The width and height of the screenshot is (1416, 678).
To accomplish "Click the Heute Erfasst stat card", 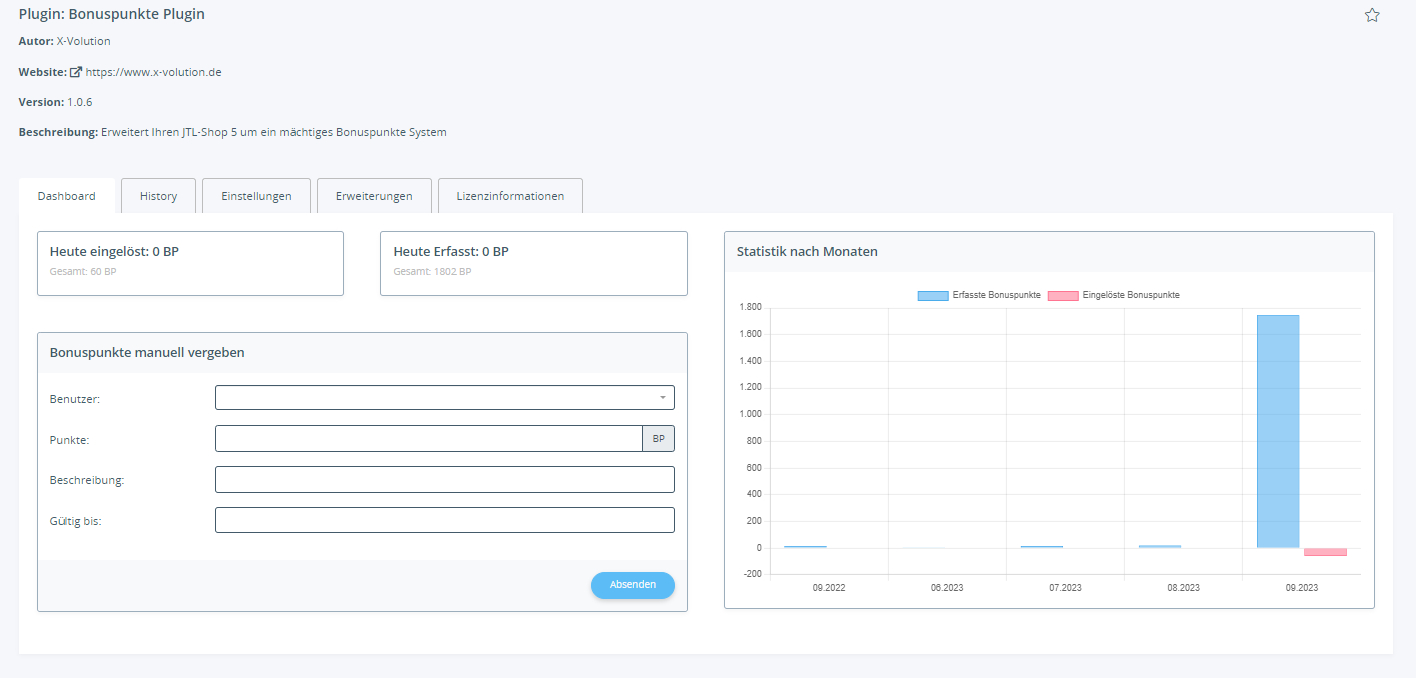I will coord(533,263).
